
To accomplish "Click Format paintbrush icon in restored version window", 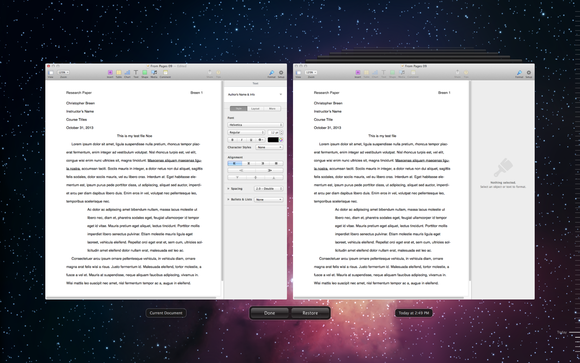I will click(519, 73).
